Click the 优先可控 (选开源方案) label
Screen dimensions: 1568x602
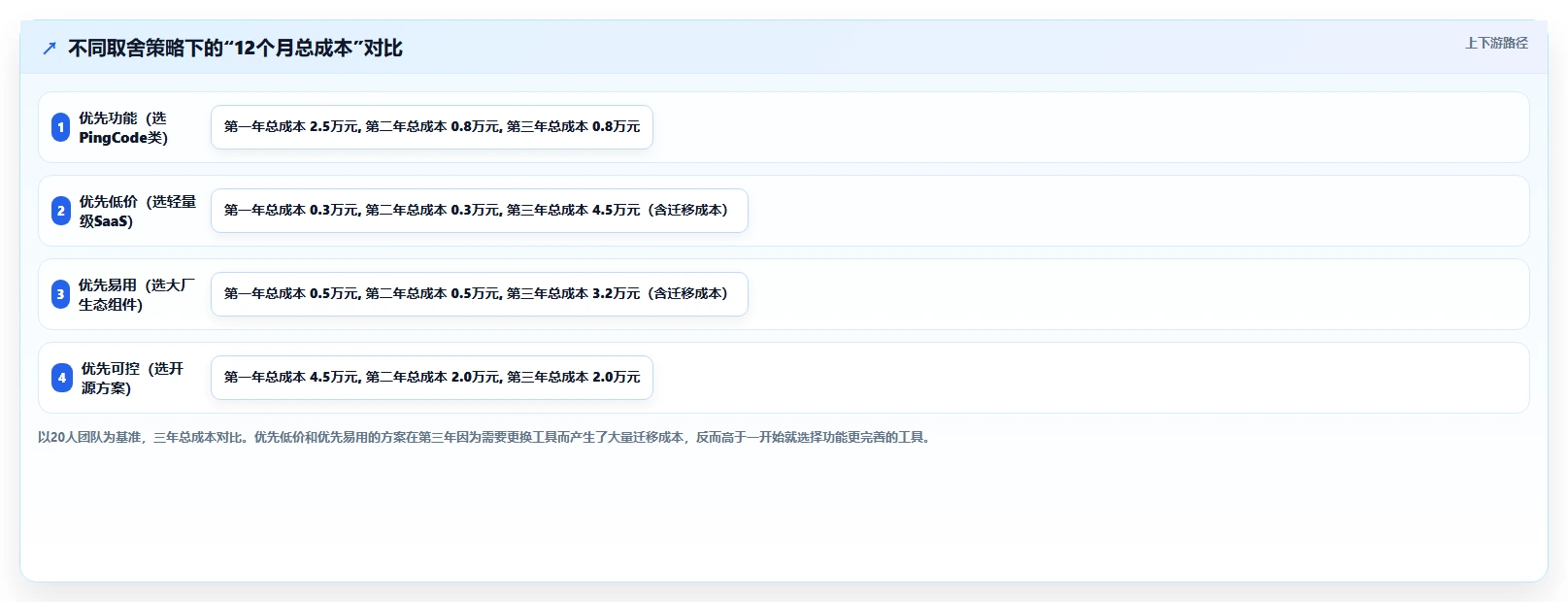tap(132, 378)
